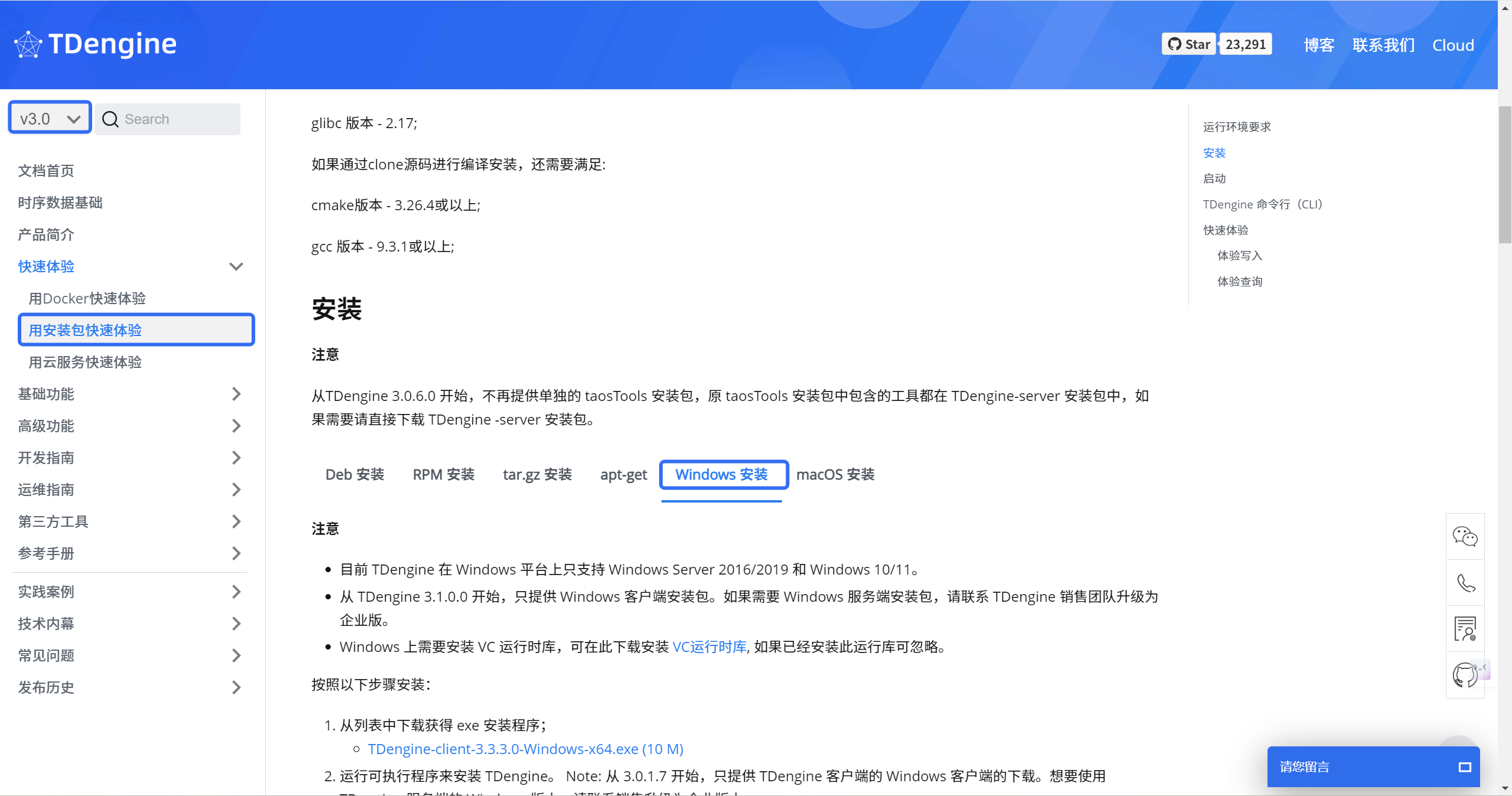The image size is (1512, 796).
Task: Switch to the RPM 安装 tab
Action: (444, 474)
